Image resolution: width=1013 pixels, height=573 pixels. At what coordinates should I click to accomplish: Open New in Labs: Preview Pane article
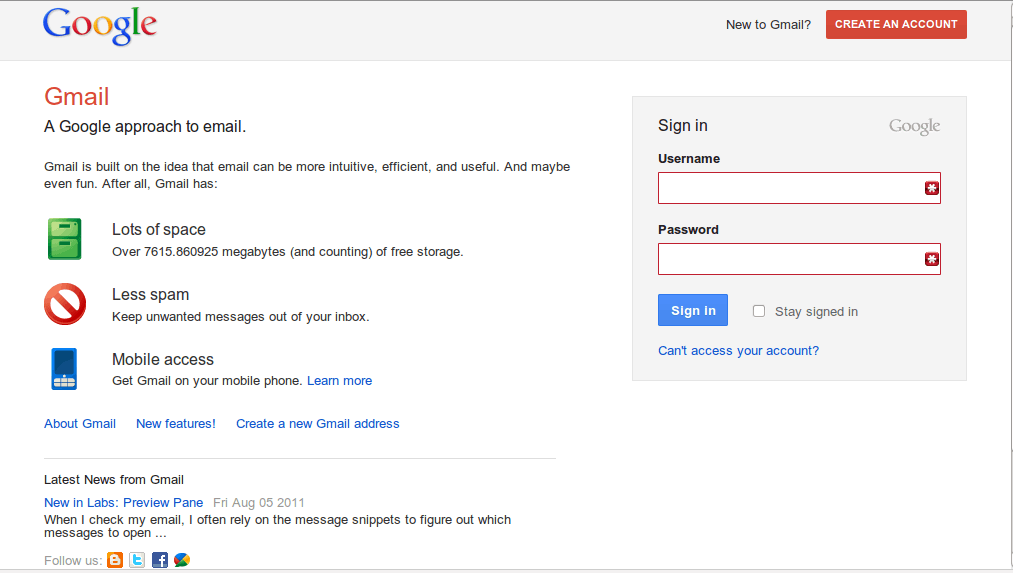click(123, 503)
